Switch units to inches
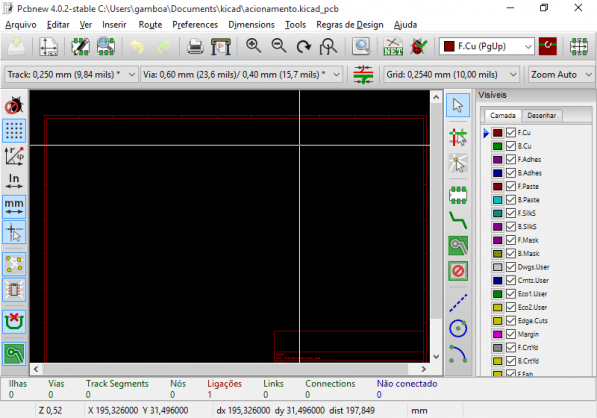 (14, 182)
